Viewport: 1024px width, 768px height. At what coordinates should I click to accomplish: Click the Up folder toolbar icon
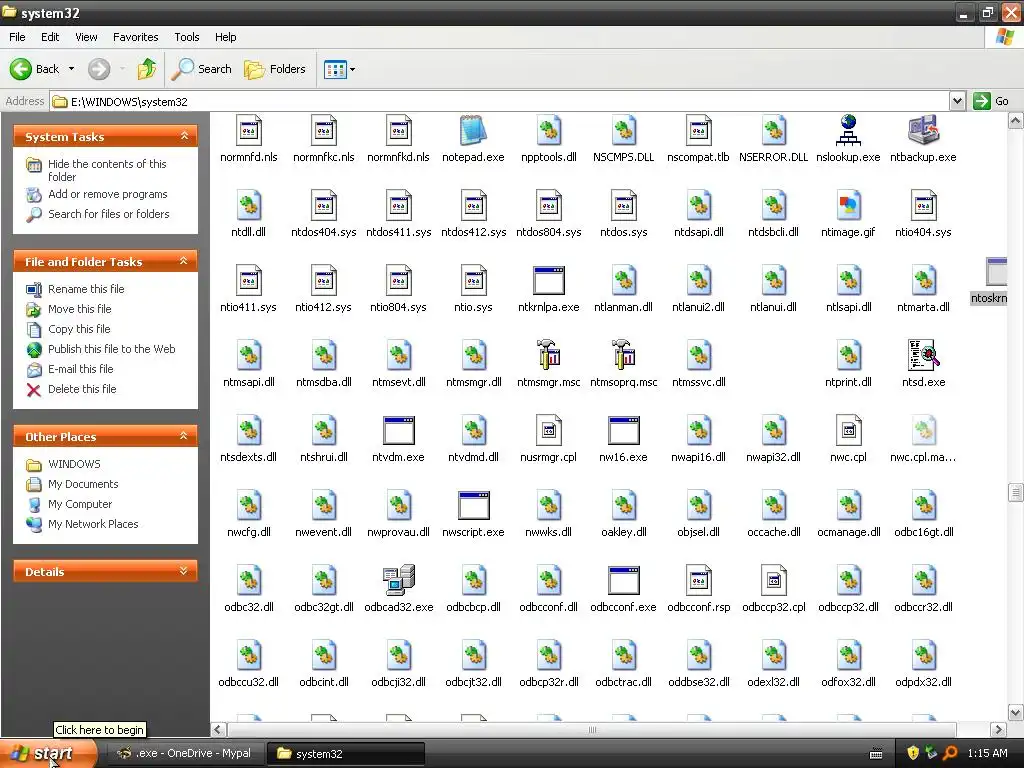click(146, 69)
